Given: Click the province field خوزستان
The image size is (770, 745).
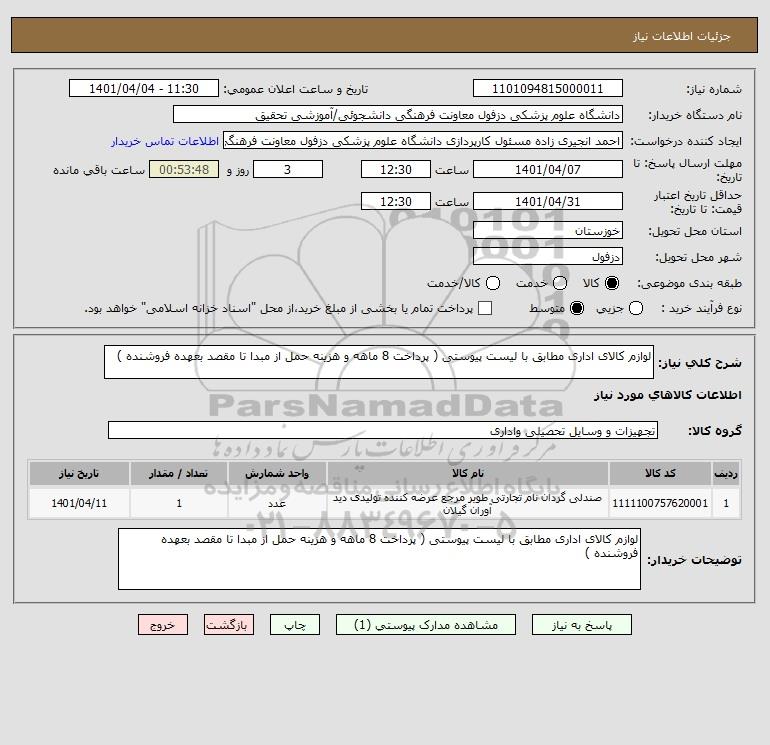Looking at the screenshot, I should (548, 230).
